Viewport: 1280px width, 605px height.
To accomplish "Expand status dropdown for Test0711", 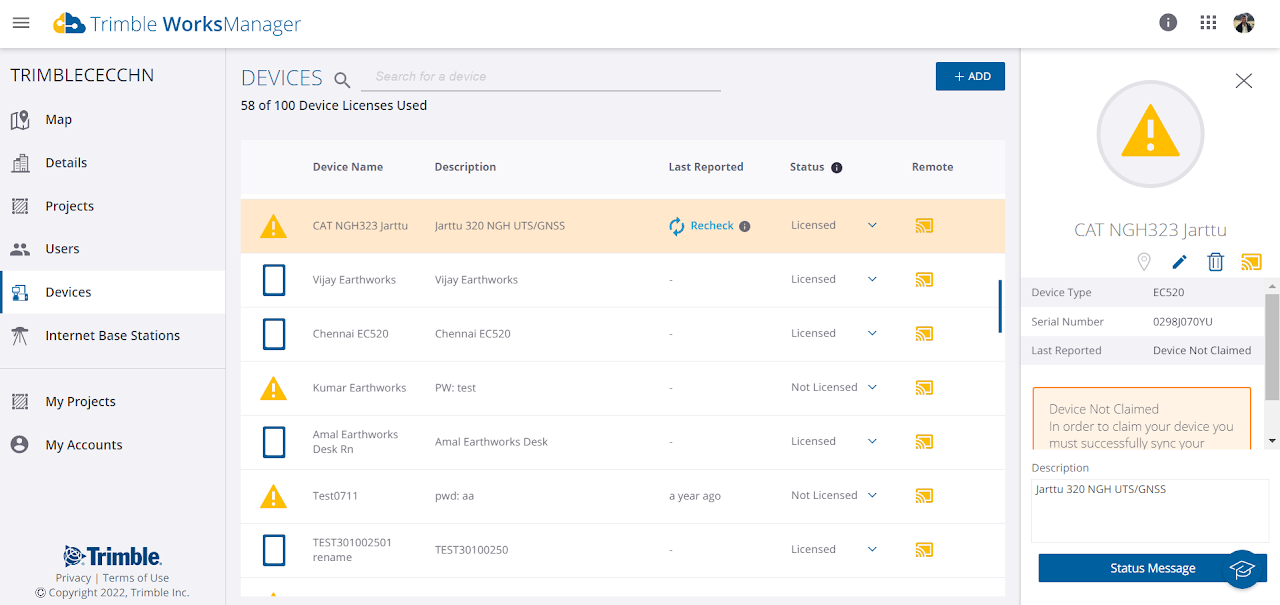I will [872, 496].
